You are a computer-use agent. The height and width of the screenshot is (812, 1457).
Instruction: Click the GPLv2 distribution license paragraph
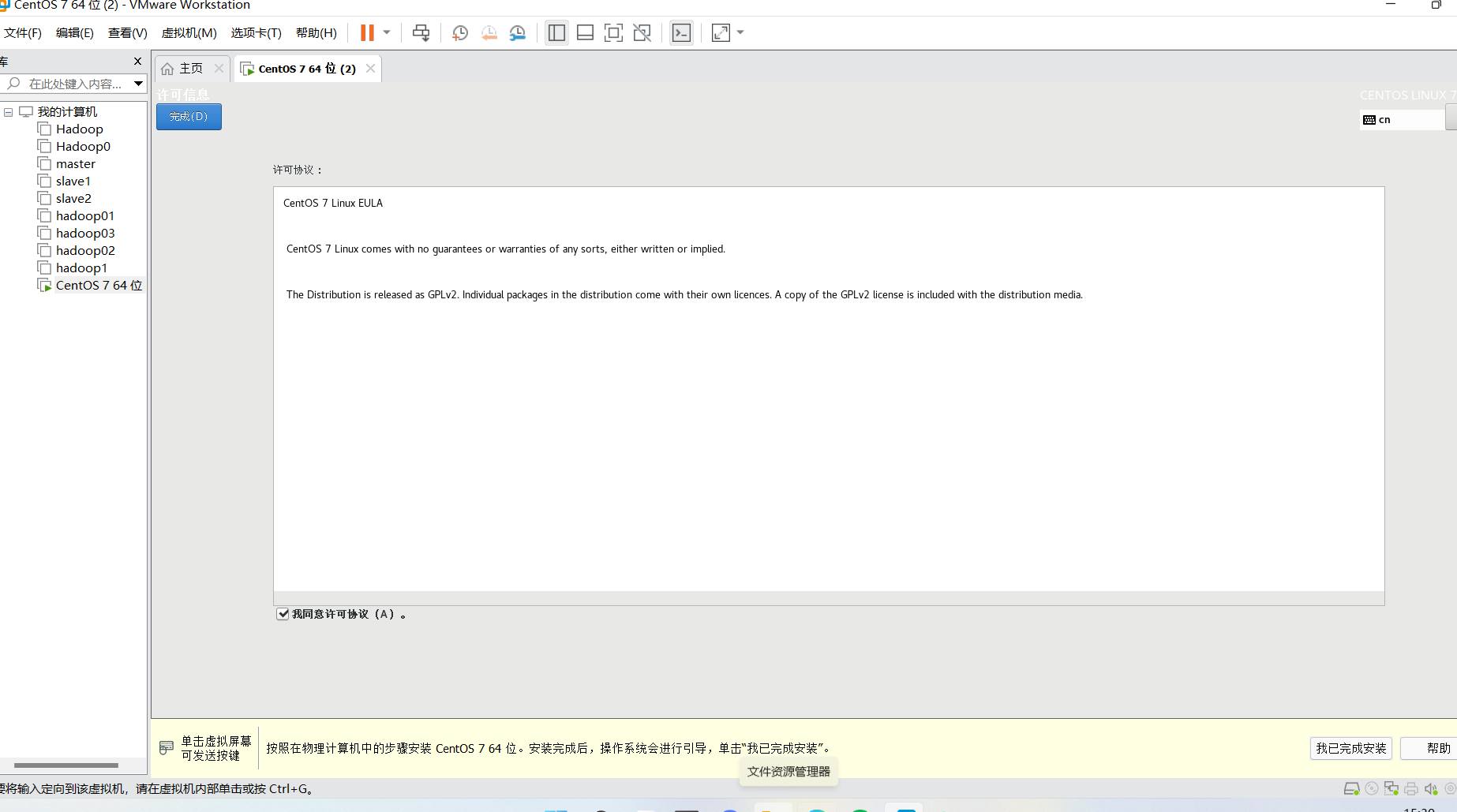pyautogui.click(x=684, y=295)
